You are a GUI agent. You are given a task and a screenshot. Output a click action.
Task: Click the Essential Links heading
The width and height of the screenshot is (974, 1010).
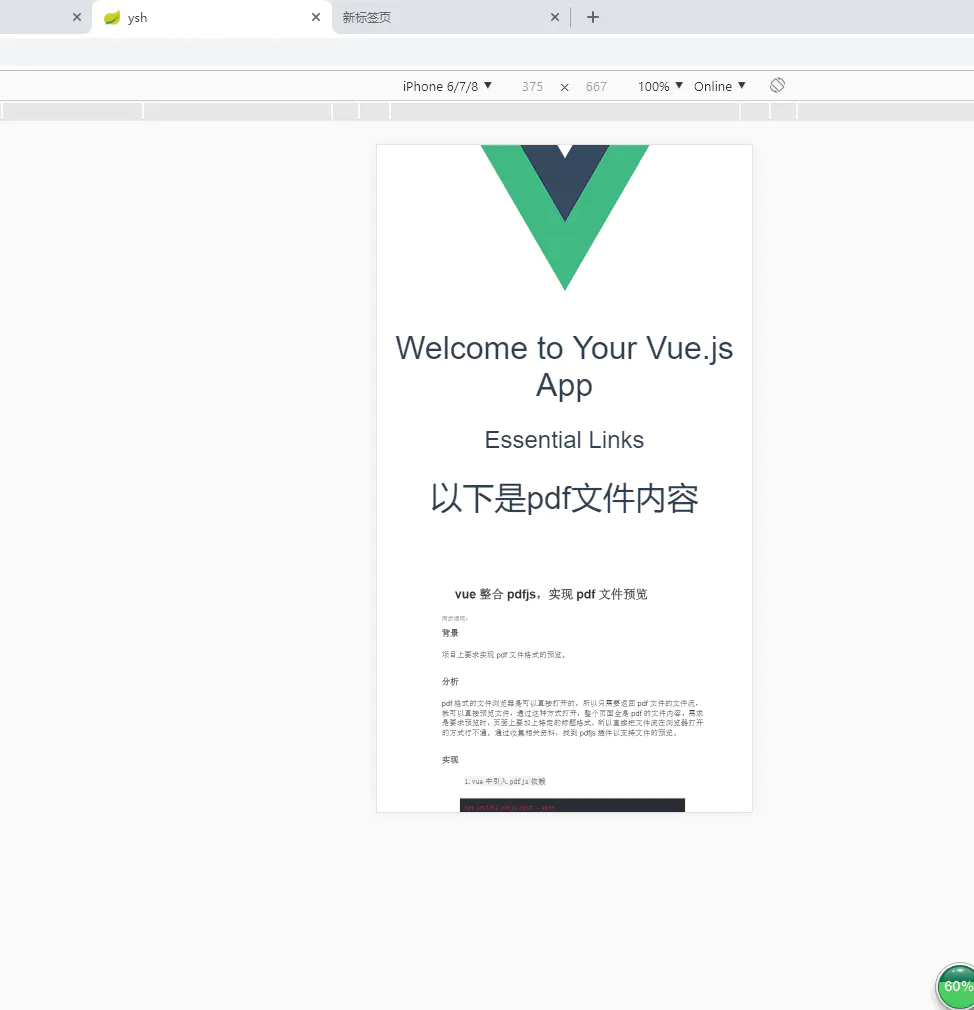click(x=564, y=440)
